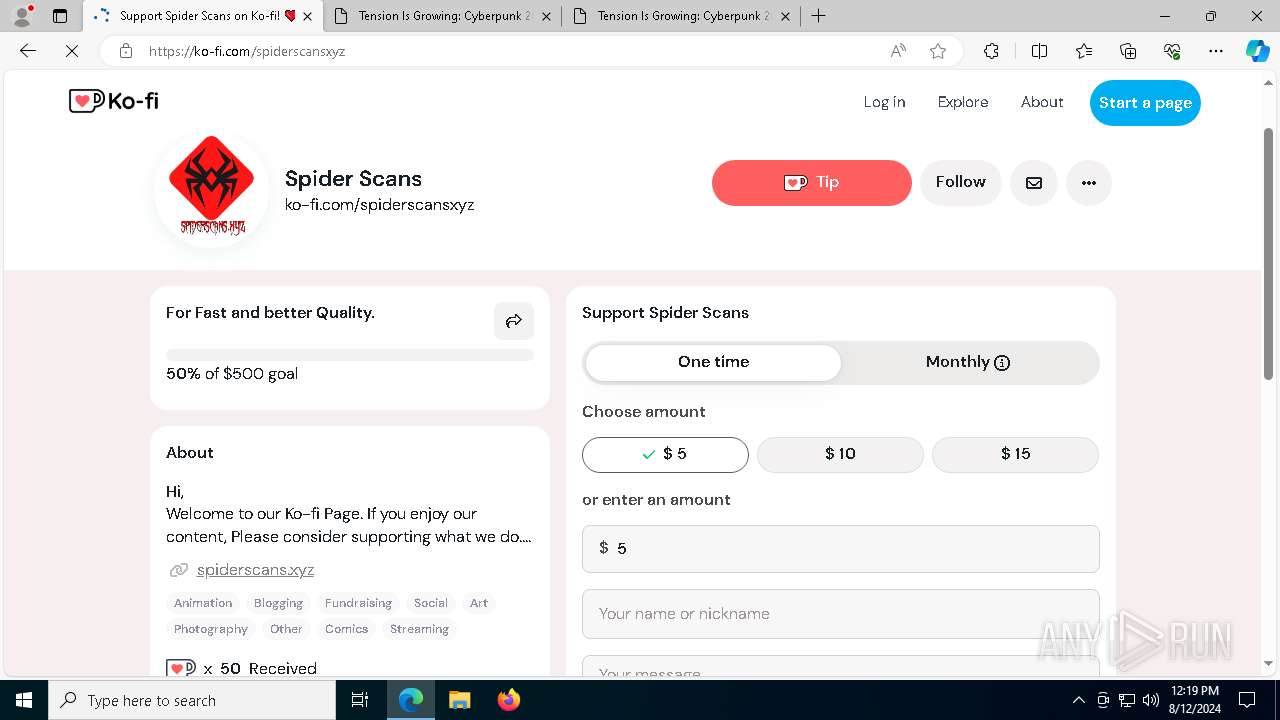Open the volume control in tray
1280x720 pixels.
[1151, 700]
